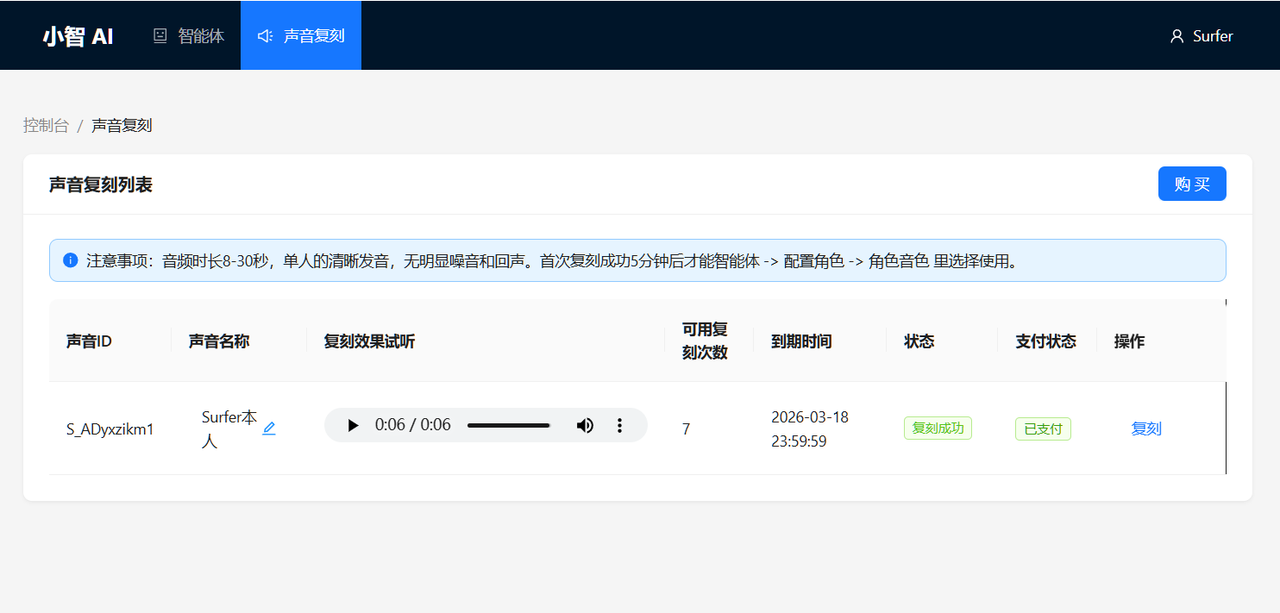Click the 复刻 link in the 操作 column

(x=1146, y=429)
